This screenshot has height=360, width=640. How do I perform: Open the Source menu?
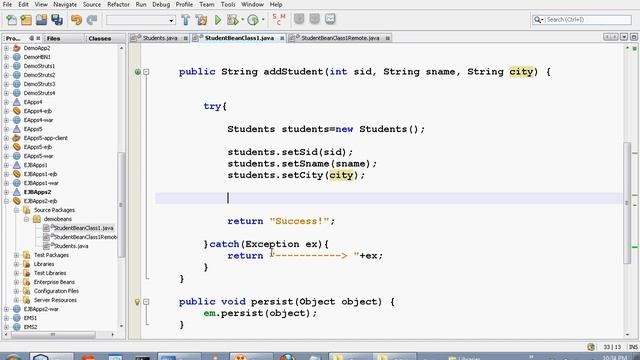(x=92, y=4)
